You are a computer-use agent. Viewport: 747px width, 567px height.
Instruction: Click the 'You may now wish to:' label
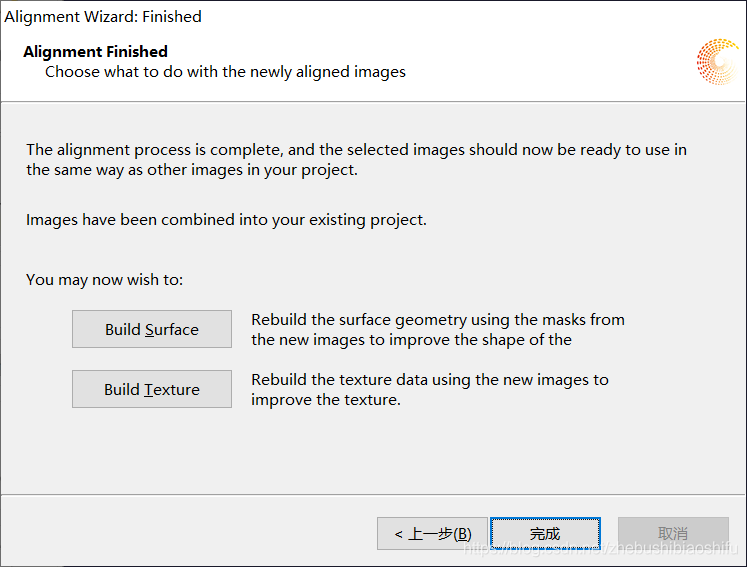tap(104, 280)
